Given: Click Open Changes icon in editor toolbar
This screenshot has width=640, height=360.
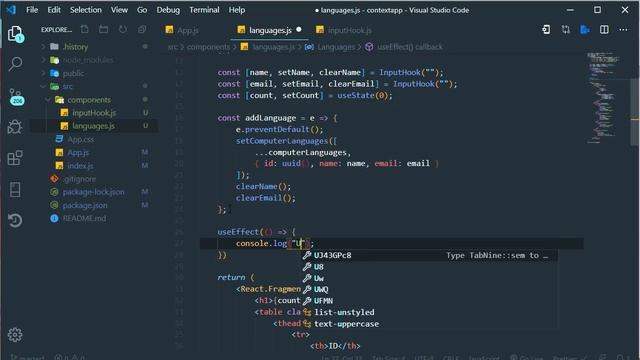Looking at the screenshot, I should coord(546,29).
